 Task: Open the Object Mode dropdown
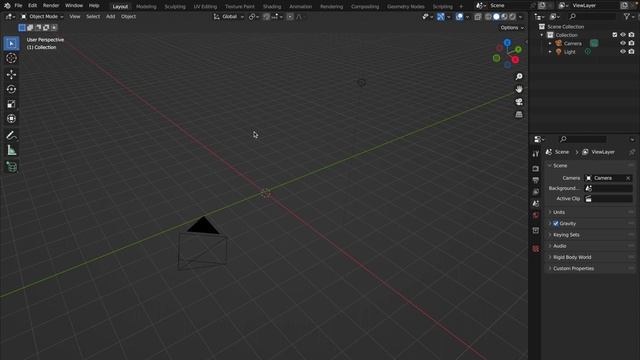point(42,17)
